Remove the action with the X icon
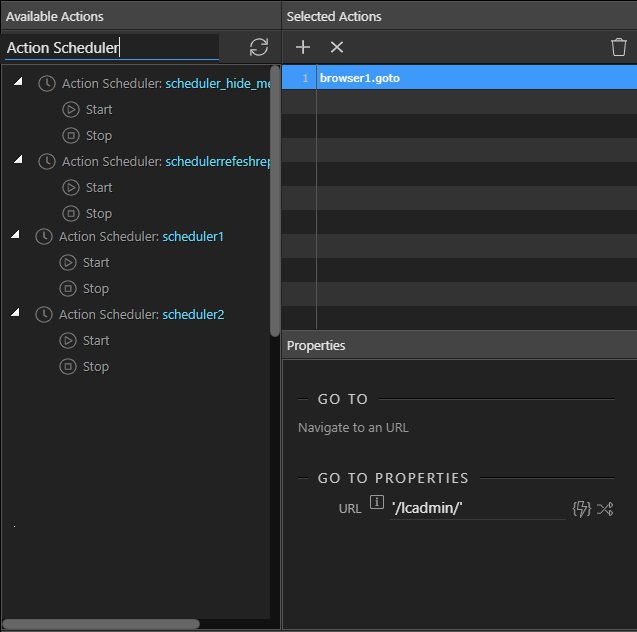The height and width of the screenshot is (632, 637). (x=337, y=47)
